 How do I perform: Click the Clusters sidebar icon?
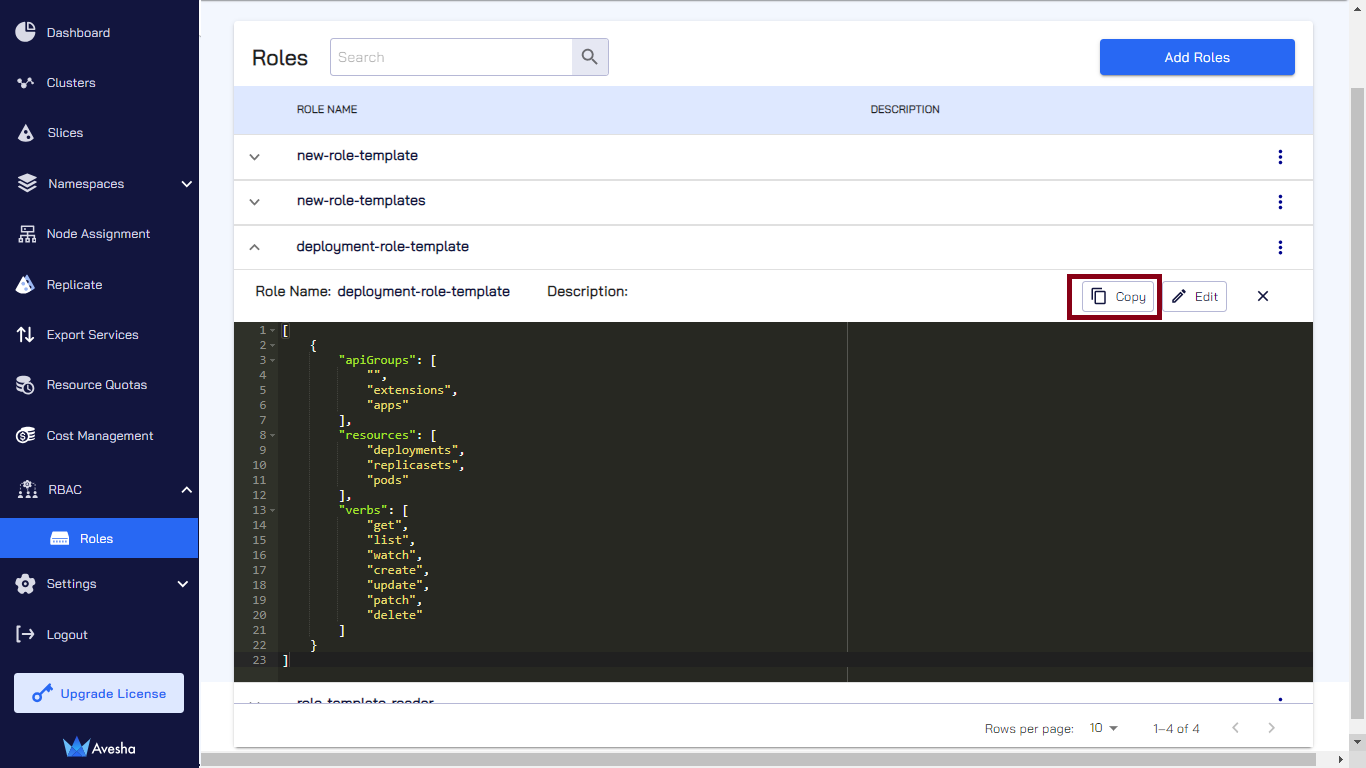[26, 82]
